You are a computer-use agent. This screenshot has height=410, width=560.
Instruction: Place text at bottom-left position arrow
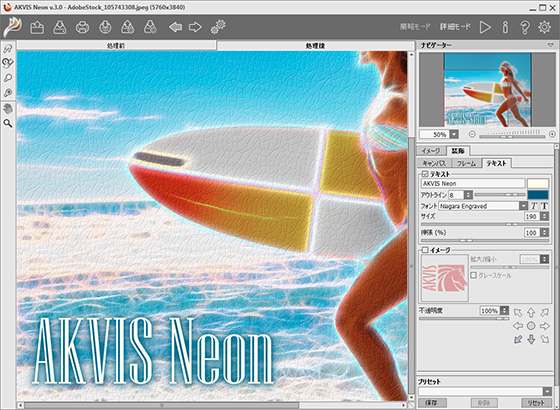(x=518, y=339)
